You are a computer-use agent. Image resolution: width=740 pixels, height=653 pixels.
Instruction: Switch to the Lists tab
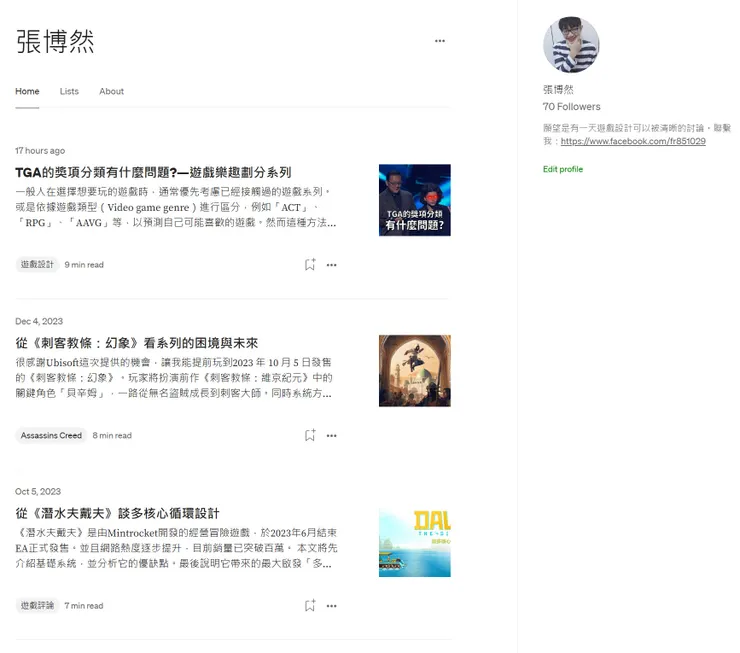click(x=69, y=91)
